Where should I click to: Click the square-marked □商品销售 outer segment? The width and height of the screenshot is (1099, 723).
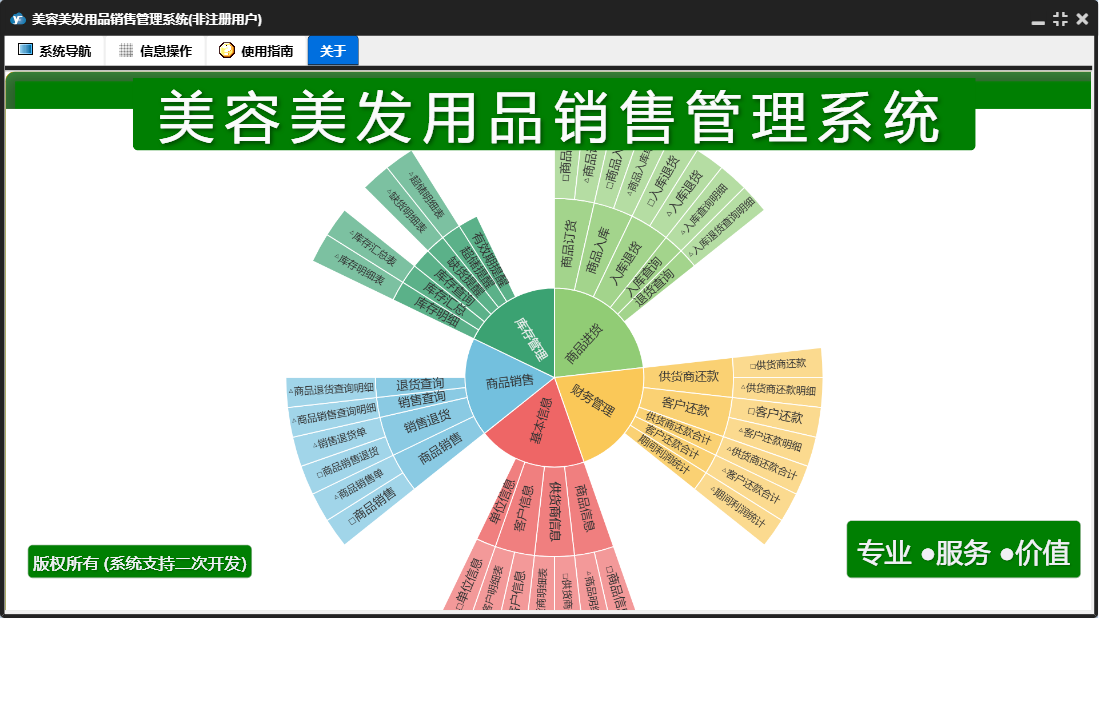click(373, 505)
